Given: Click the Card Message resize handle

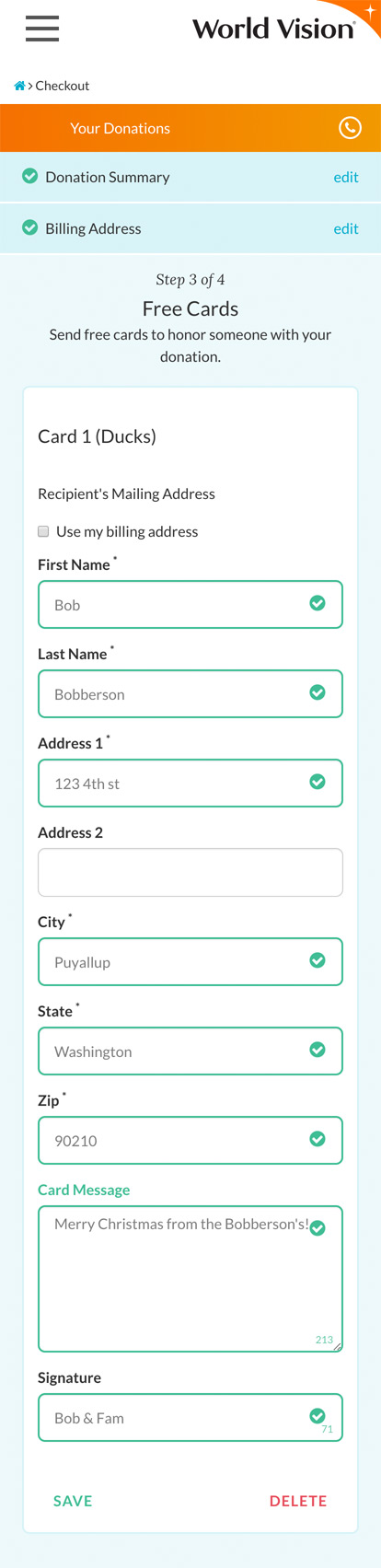Looking at the screenshot, I should [338, 1347].
